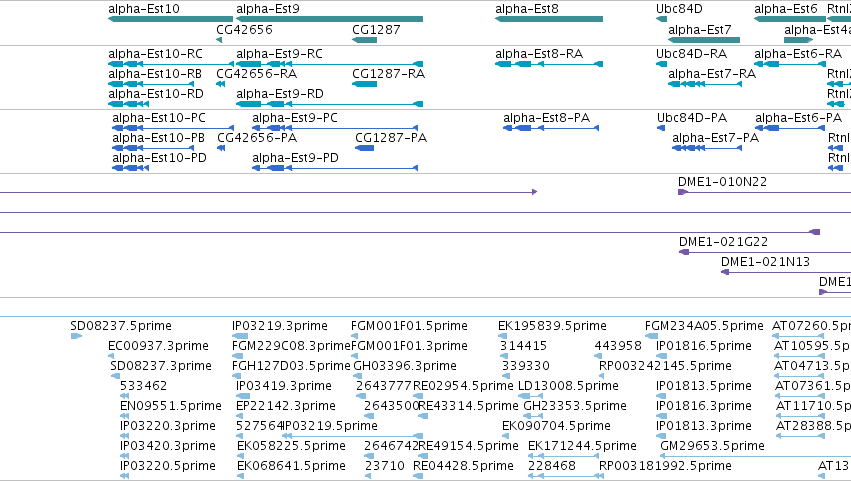851x481 pixels.
Task: Click EST IP03220.3prime
Action: (x=124, y=436)
